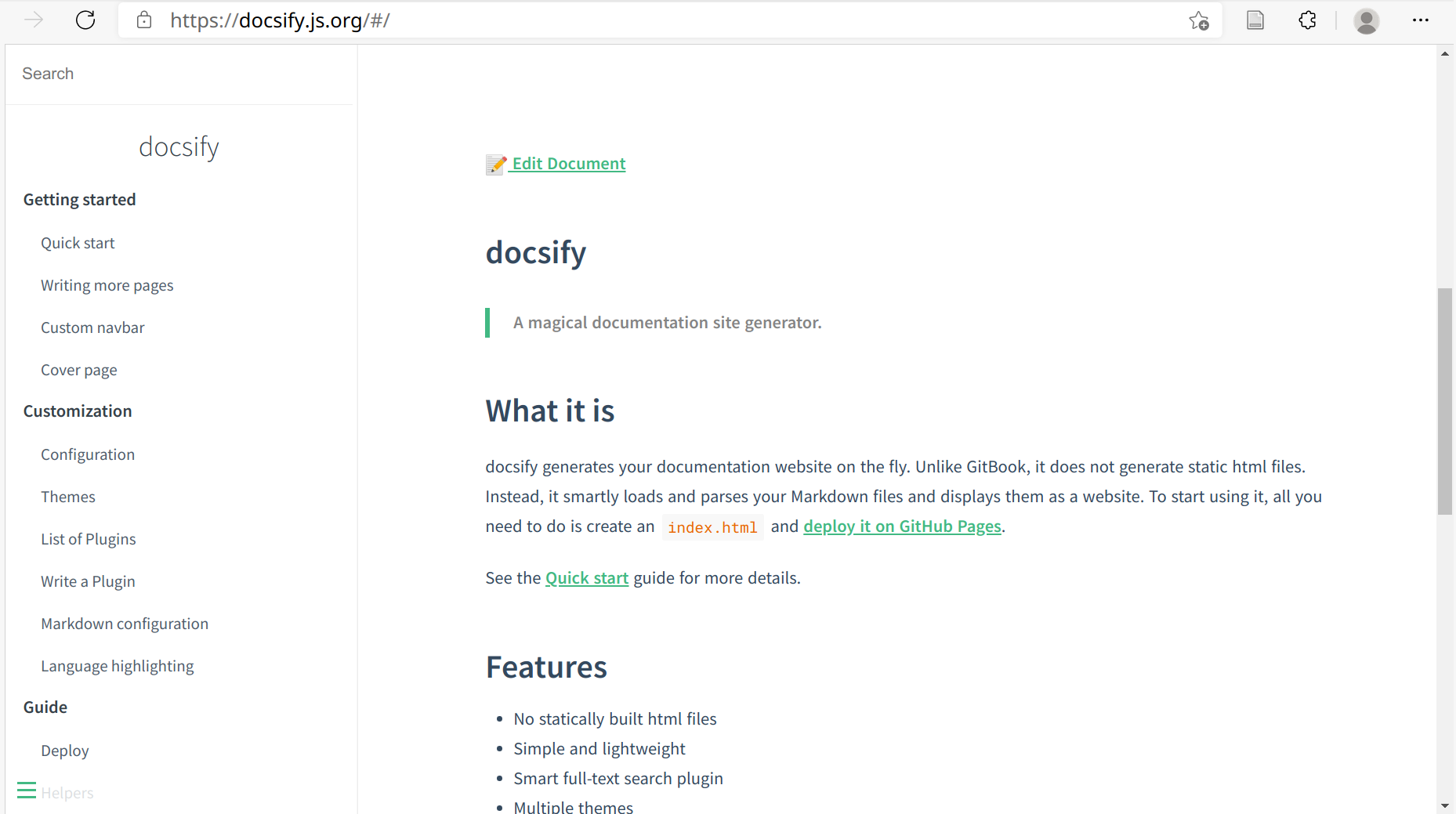Click Customization sidebar header
The height and width of the screenshot is (814, 1456).
78,411
